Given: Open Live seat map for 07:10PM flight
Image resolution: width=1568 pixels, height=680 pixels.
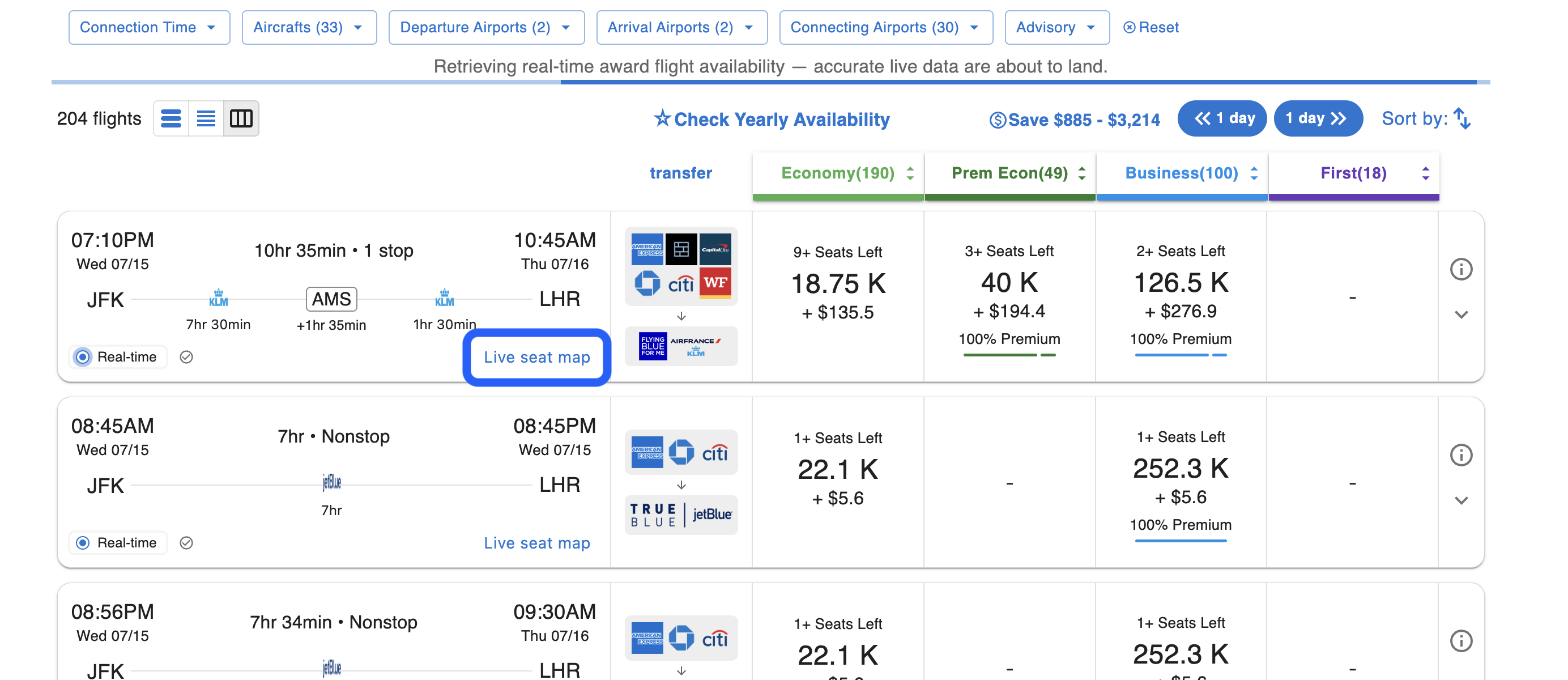Looking at the screenshot, I should coord(536,357).
